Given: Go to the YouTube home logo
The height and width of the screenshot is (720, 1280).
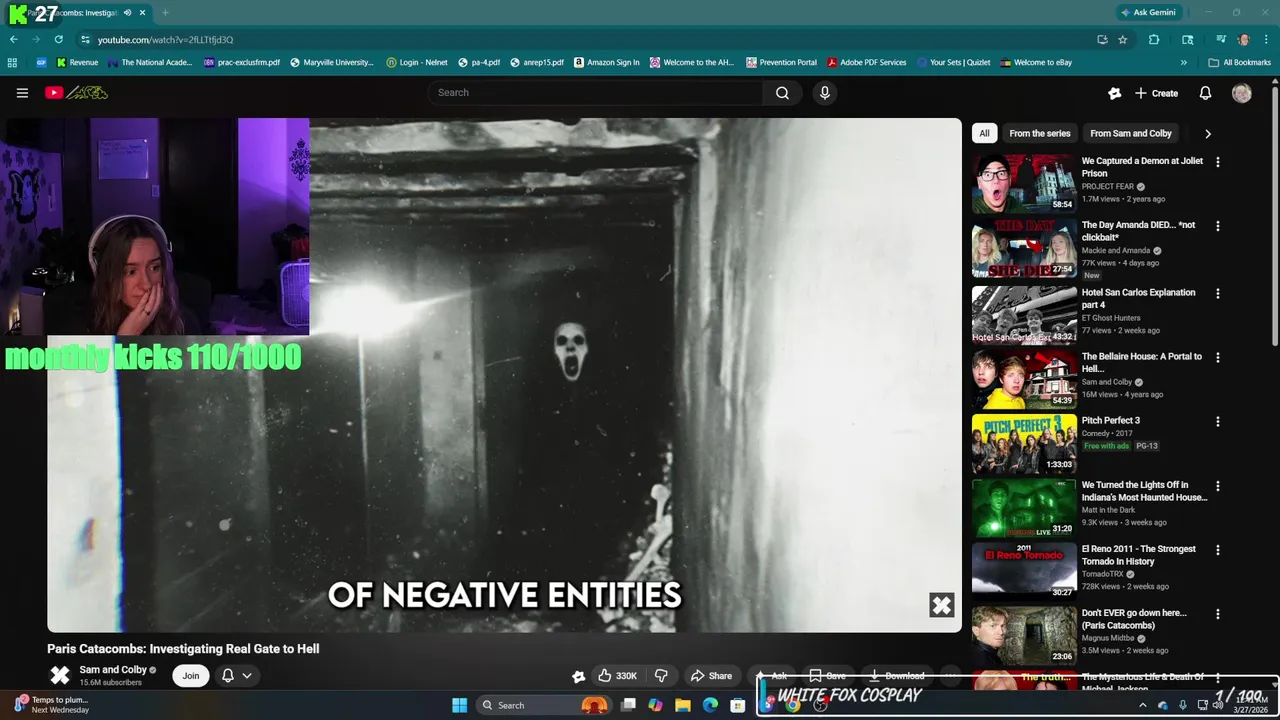Looking at the screenshot, I should tap(76, 93).
